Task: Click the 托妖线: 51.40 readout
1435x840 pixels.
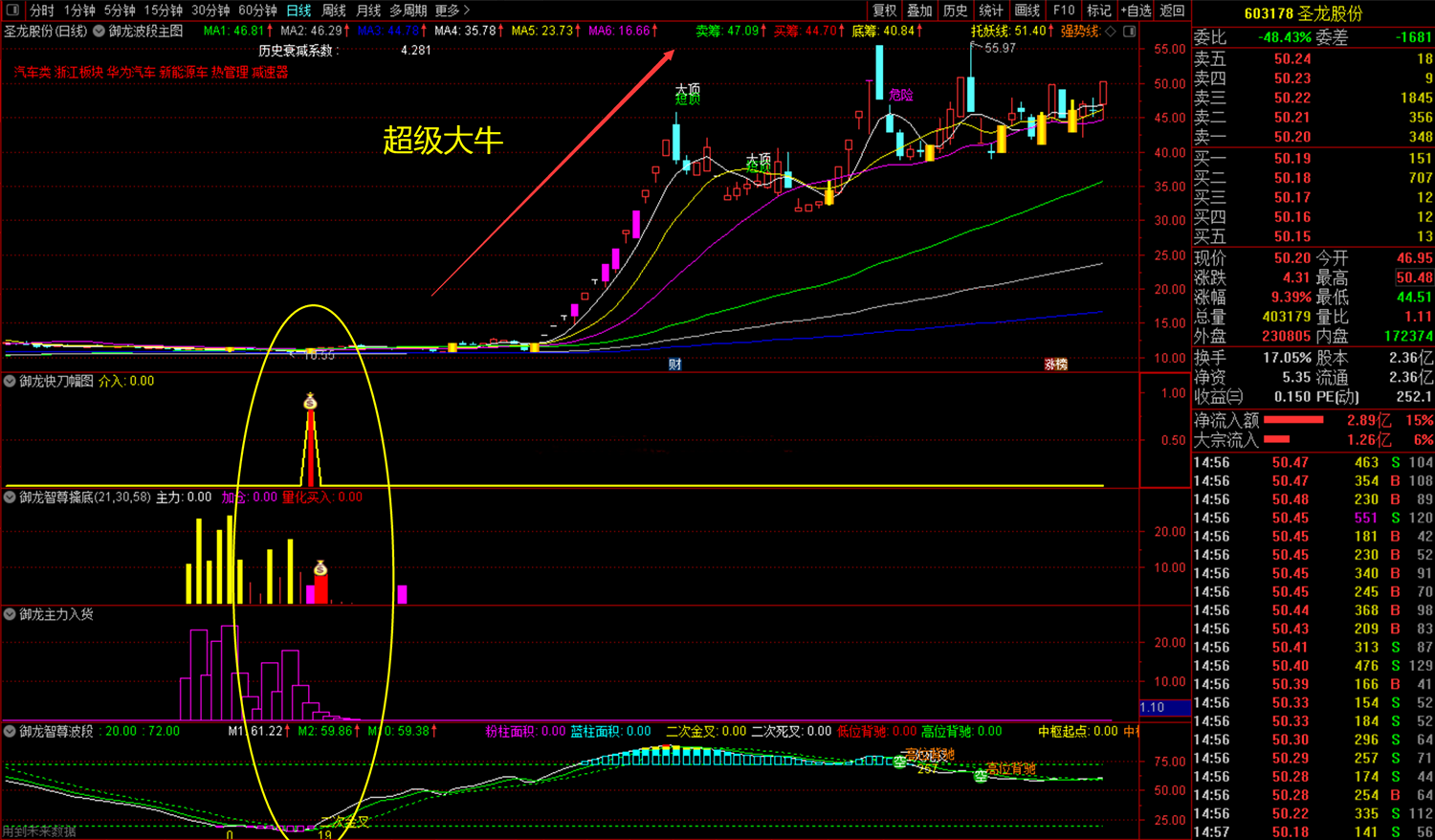Action: pos(1012,31)
